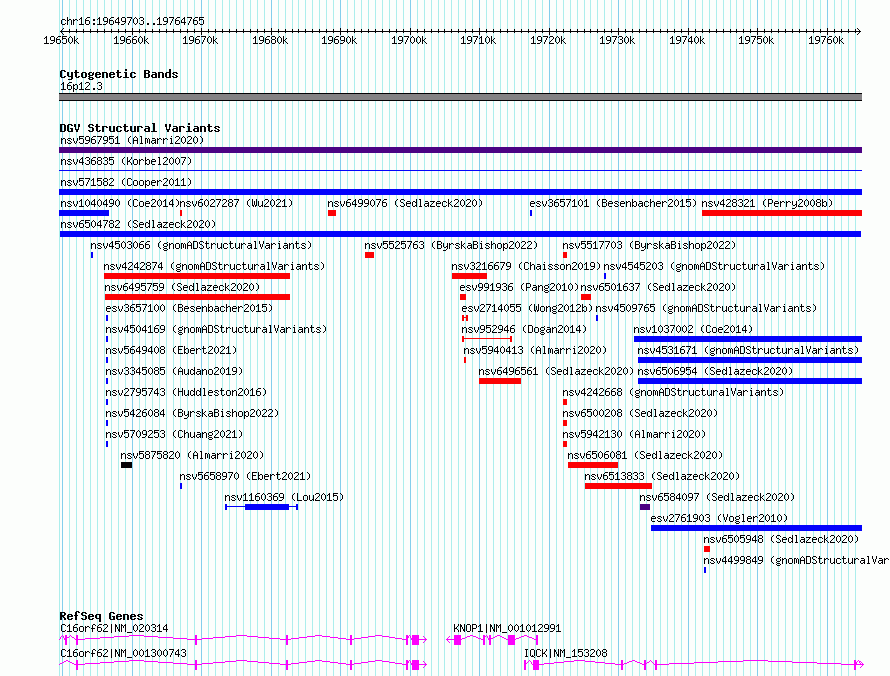
Task: Select the nsv6495759 (Sedlazeck2020) red bar
Action: 198,297
